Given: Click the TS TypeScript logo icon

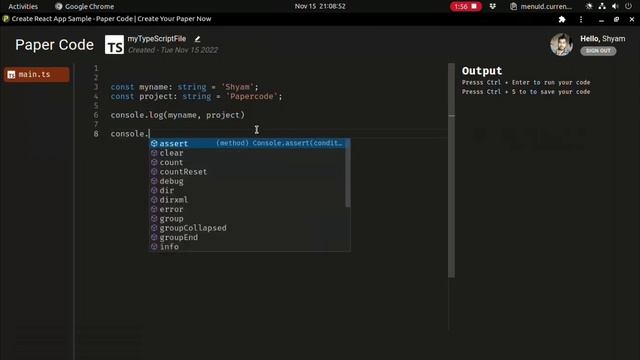Looking at the screenshot, I should pyautogui.click(x=114, y=44).
